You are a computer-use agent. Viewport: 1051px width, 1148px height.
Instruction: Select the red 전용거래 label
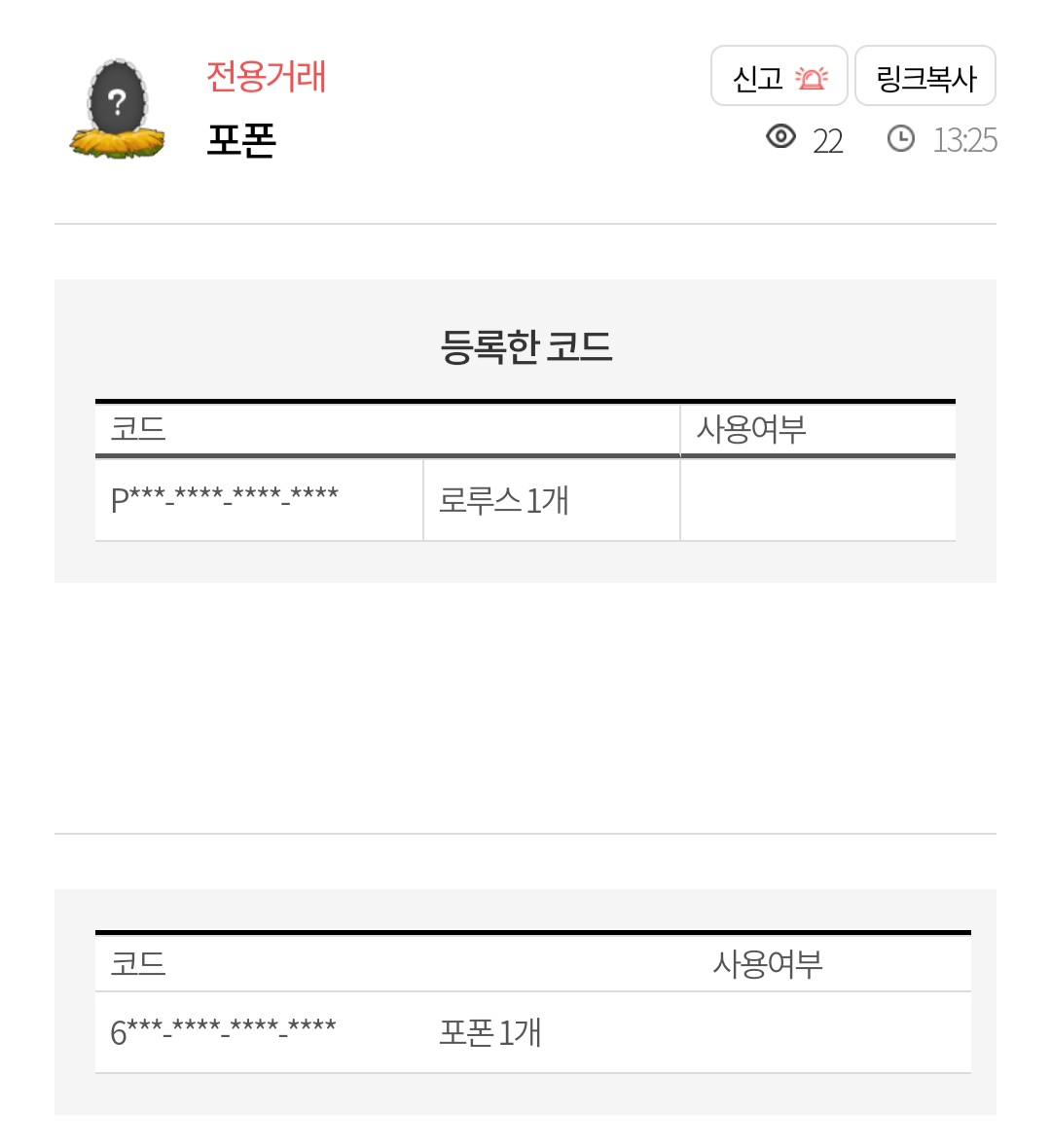tap(266, 76)
